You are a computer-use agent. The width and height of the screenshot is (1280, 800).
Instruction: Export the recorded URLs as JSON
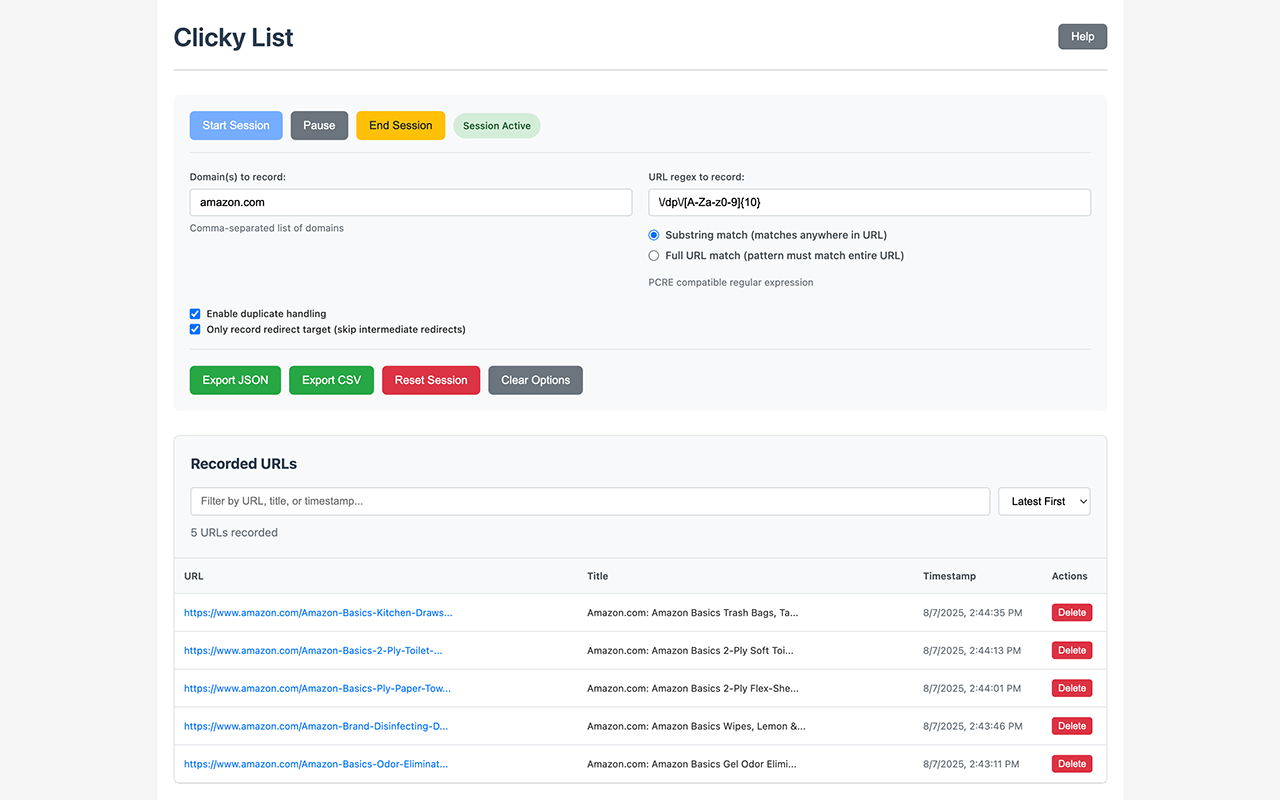[x=235, y=380]
